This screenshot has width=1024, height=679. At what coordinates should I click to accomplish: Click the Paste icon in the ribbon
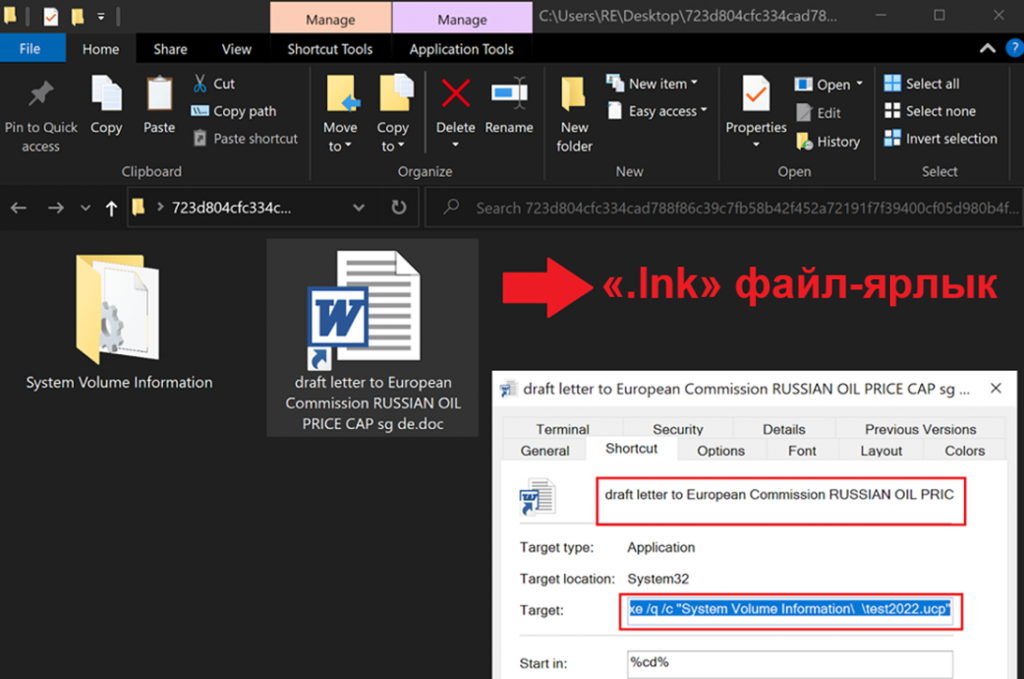[x=159, y=96]
